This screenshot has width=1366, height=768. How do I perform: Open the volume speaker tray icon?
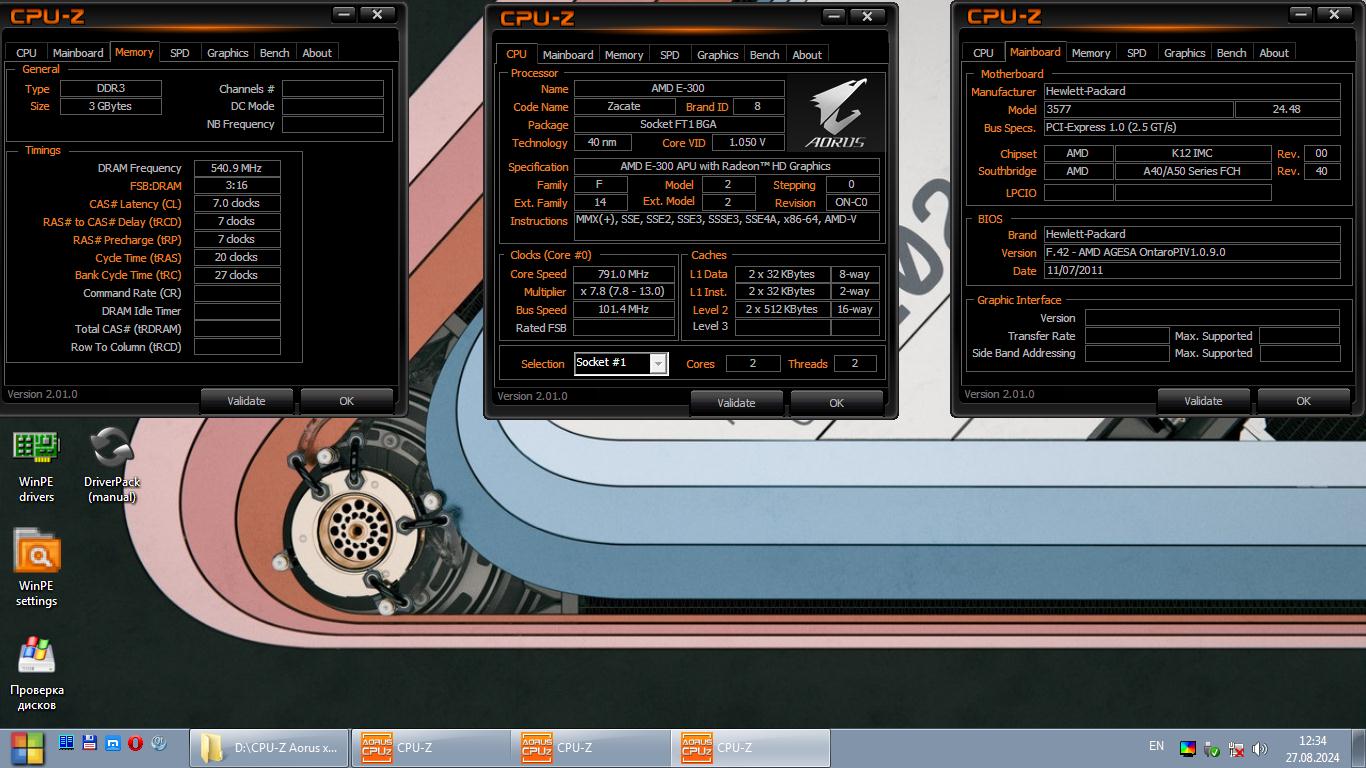click(1260, 749)
